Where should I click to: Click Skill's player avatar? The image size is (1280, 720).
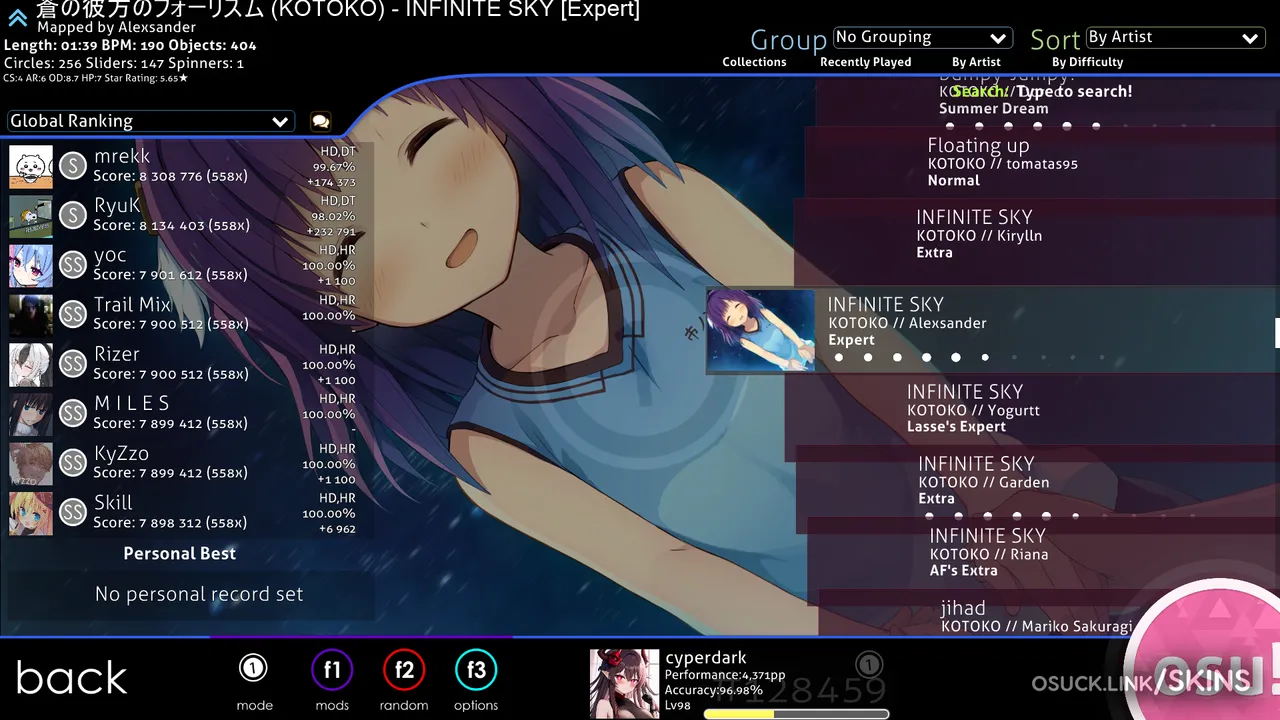pos(31,513)
